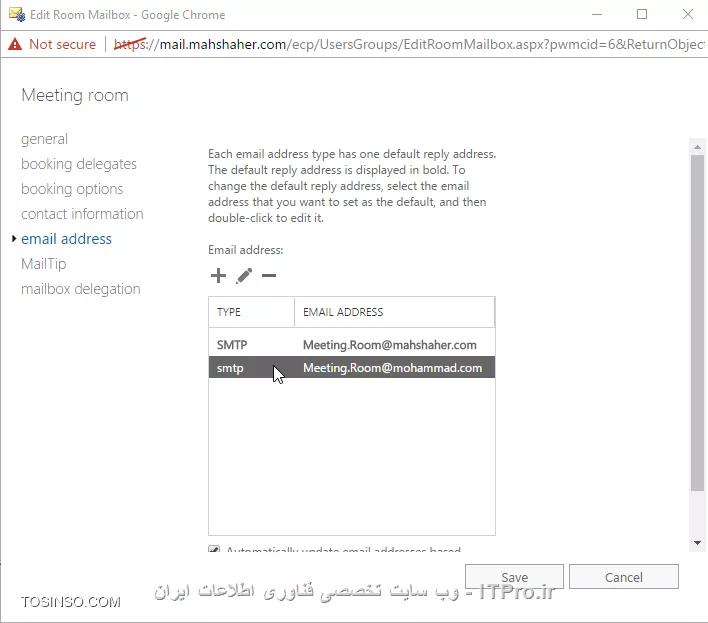Click the lowercase smtp type cell
The image size is (708, 623).
coord(230,368)
